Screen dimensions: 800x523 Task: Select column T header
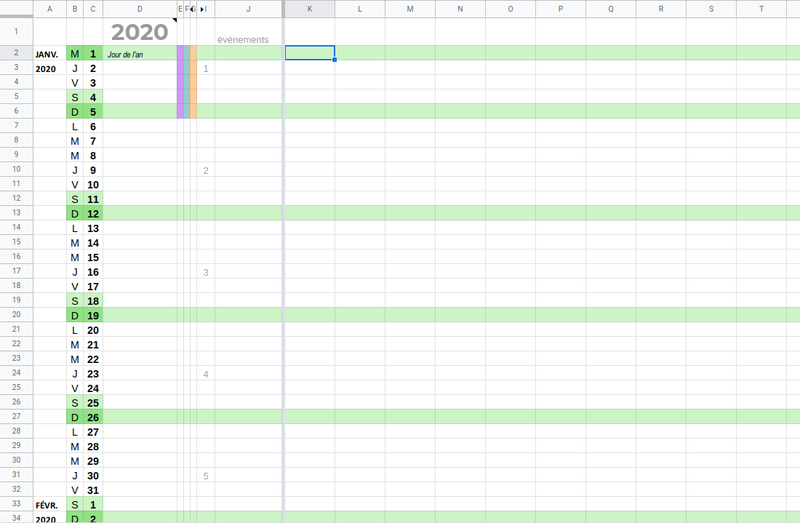762,9
